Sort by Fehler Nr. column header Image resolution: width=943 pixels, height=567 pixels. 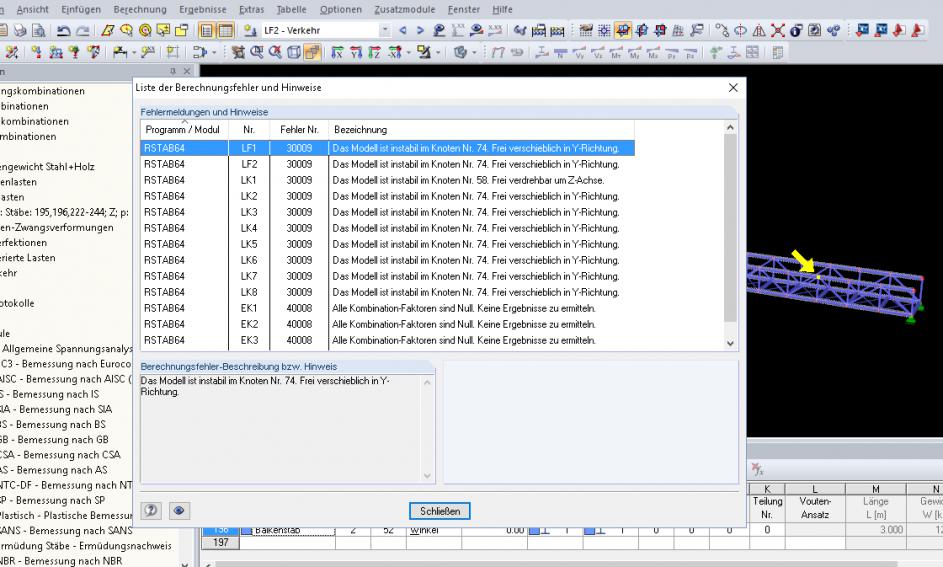(x=299, y=129)
